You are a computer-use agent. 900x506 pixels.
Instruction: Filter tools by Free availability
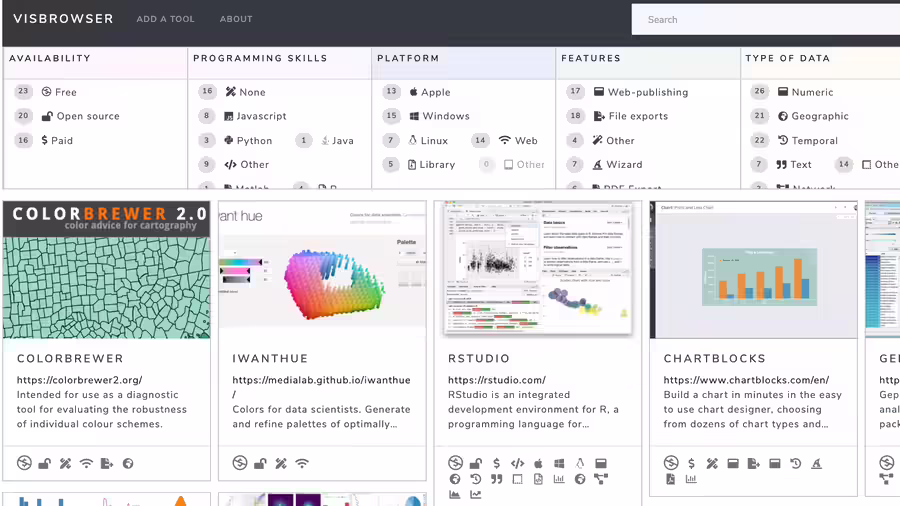59,92
